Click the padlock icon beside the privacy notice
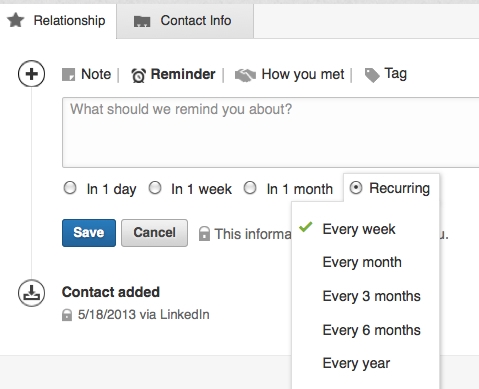479x389 pixels. tap(204, 233)
